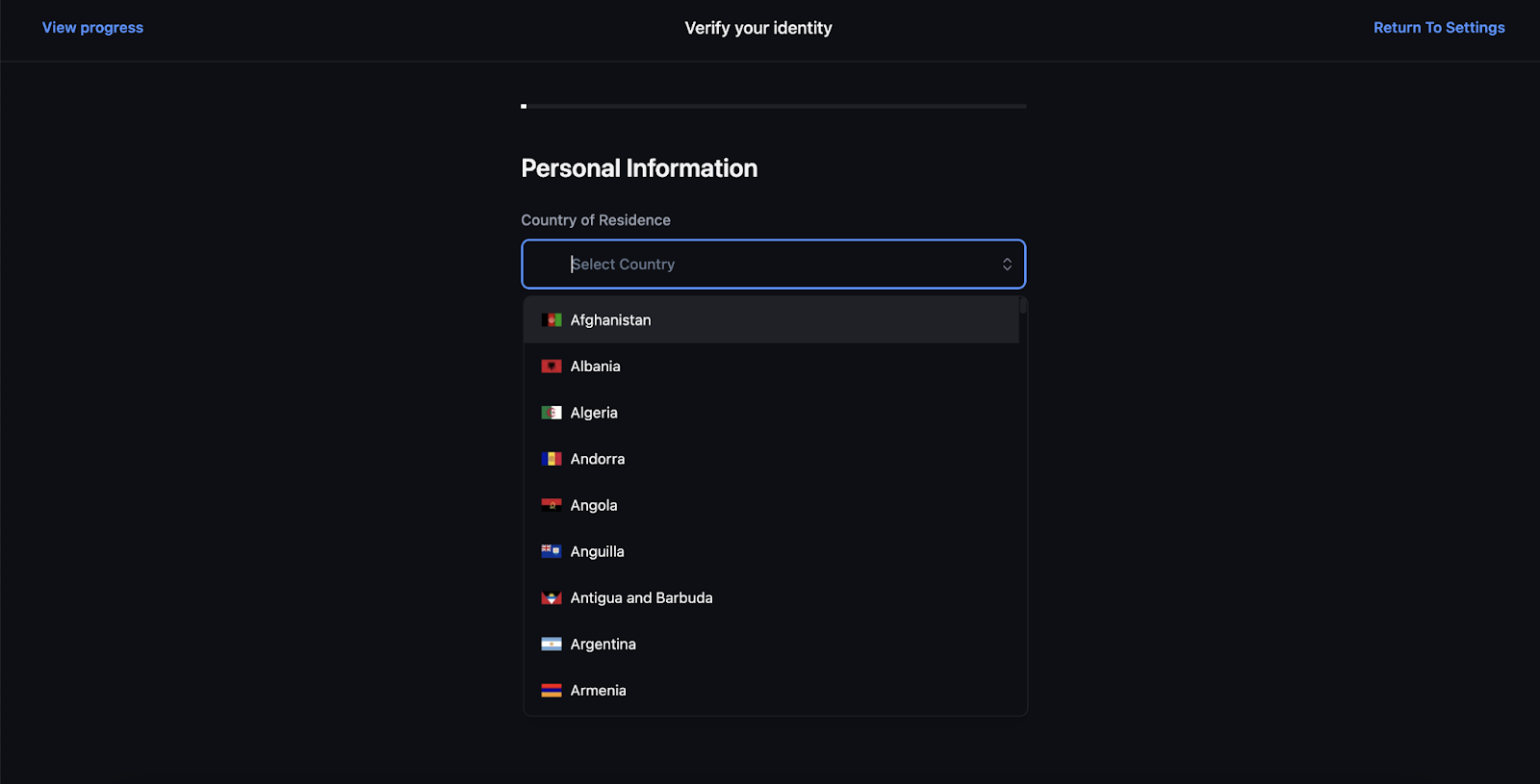Click the Anguilla flag icon
This screenshot has height=784, width=1540.
click(x=551, y=551)
